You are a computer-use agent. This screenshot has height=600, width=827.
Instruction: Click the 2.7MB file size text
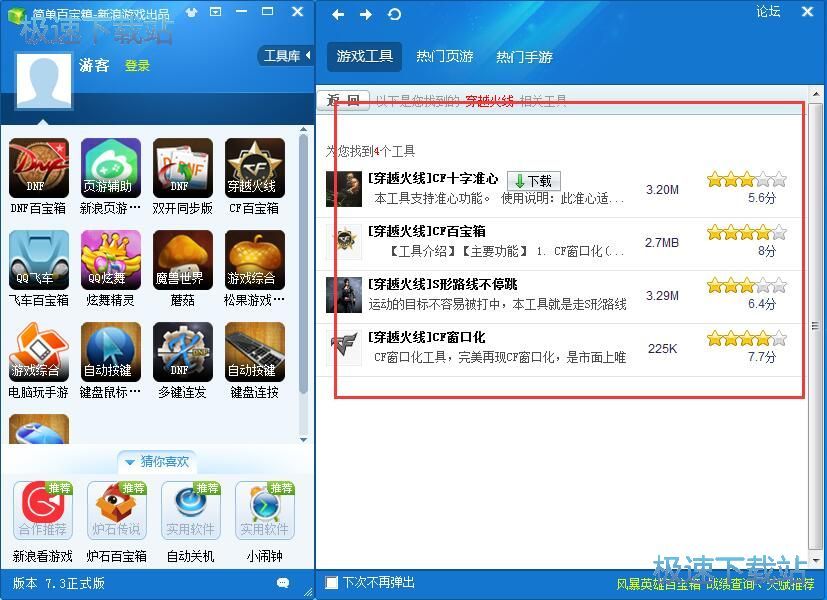click(662, 243)
